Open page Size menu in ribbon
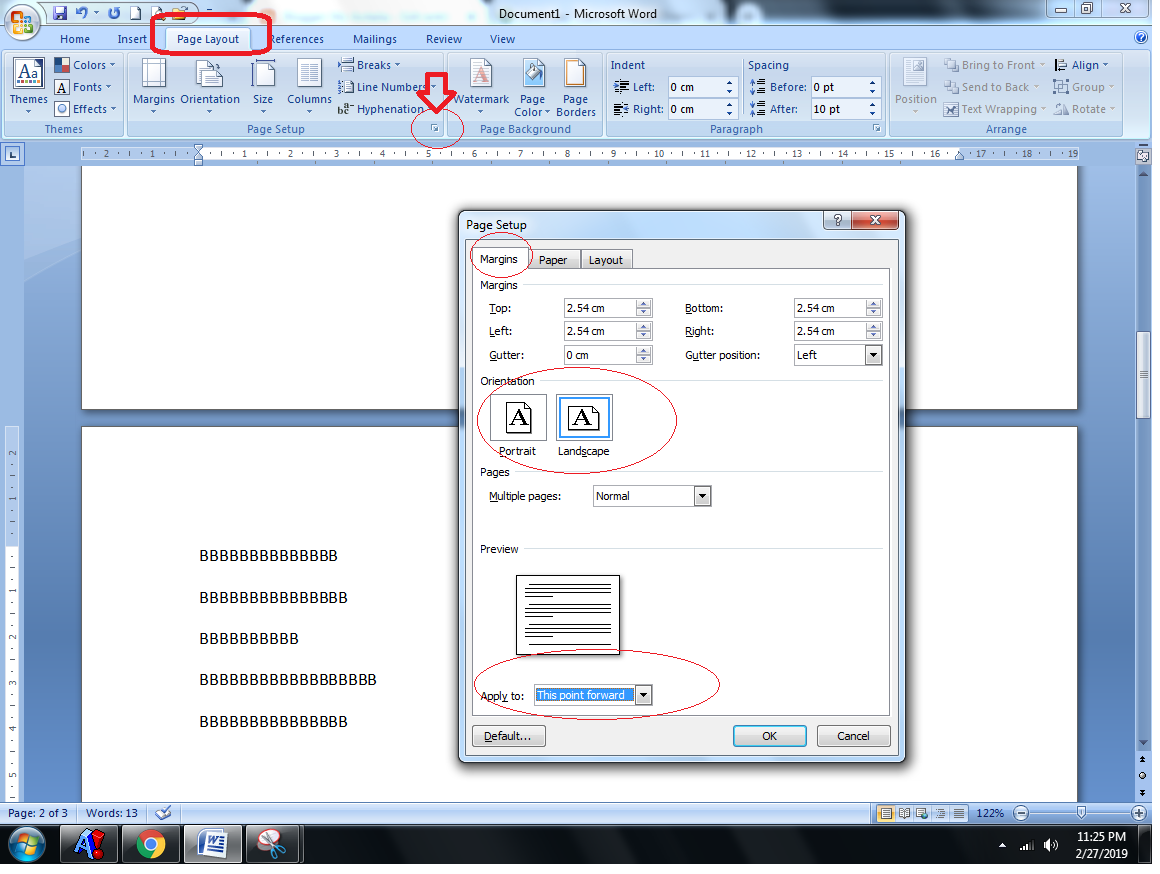The width and height of the screenshot is (1160, 874). click(263, 87)
